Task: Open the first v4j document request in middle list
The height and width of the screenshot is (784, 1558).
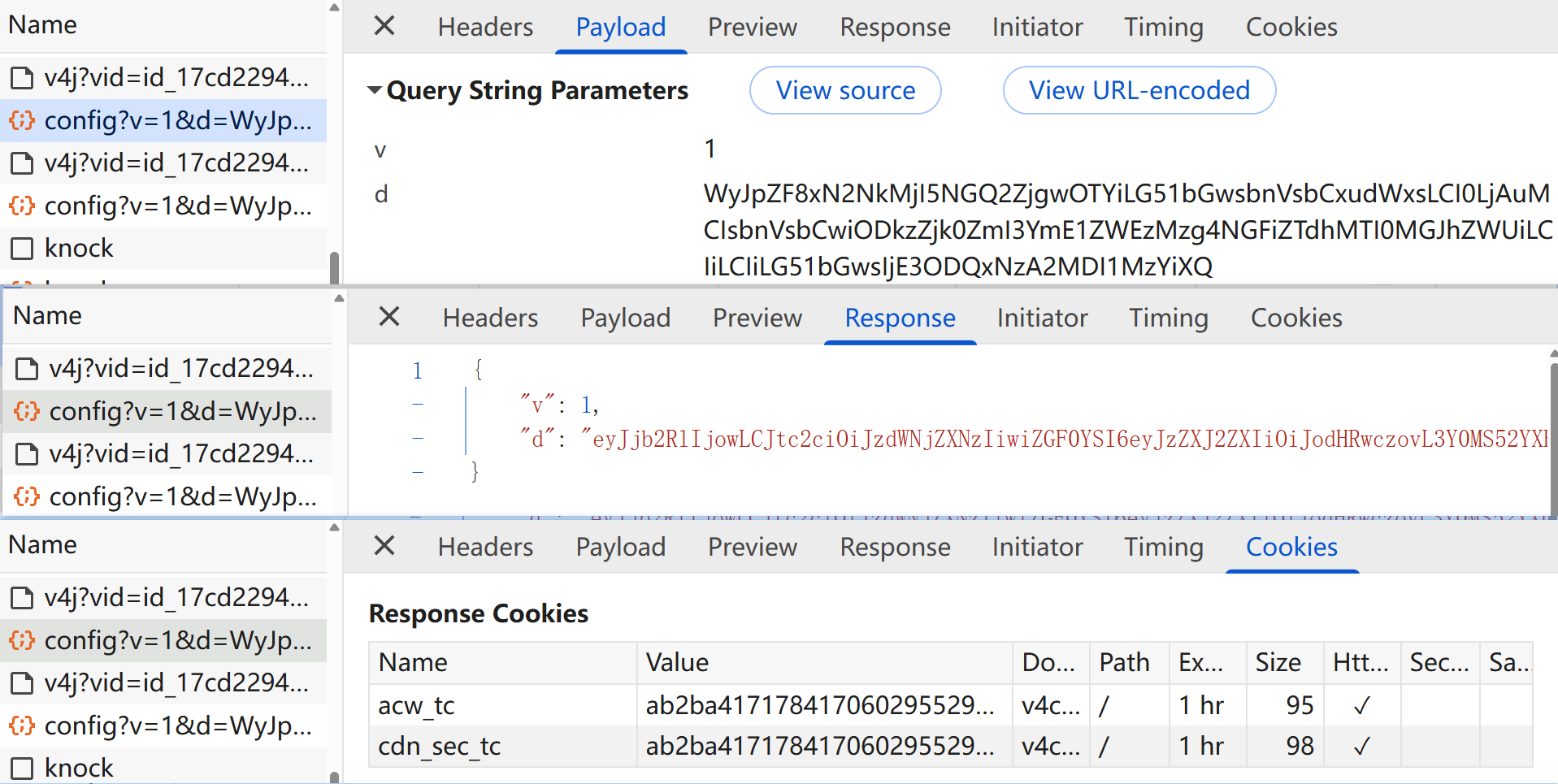Action: click(168, 368)
